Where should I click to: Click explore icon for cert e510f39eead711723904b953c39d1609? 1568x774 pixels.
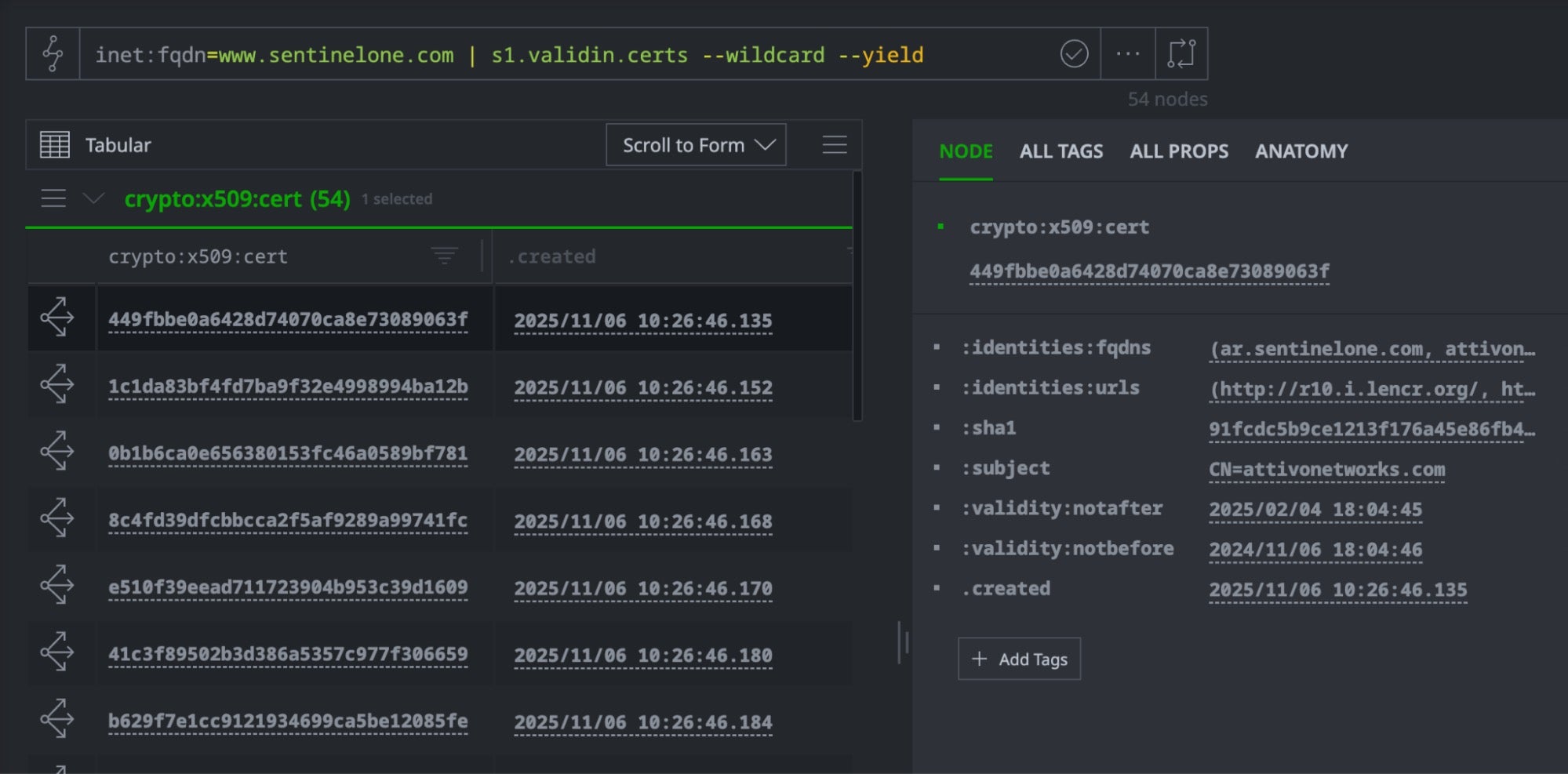[57, 586]
